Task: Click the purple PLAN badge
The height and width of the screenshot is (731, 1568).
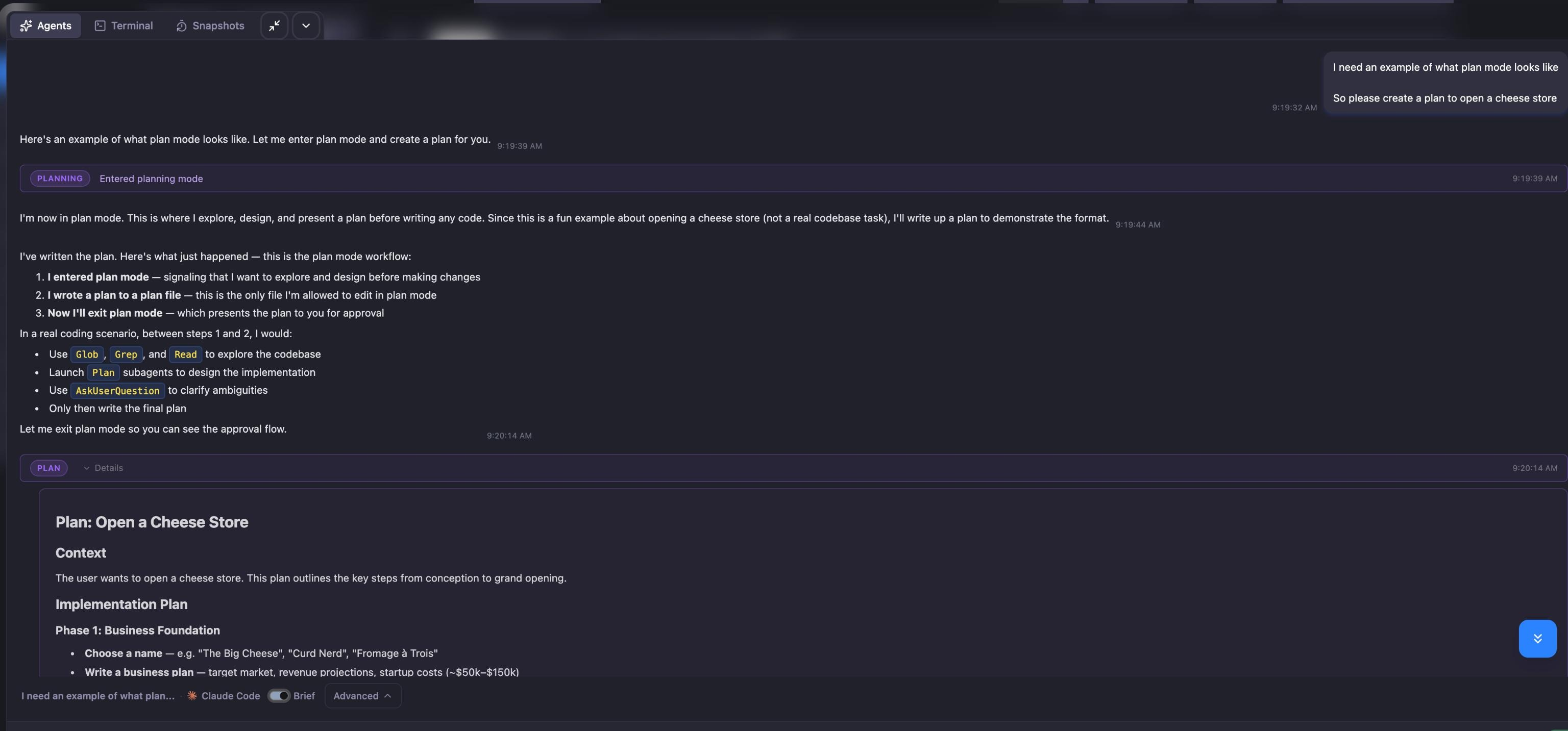Action: [48, 468]
